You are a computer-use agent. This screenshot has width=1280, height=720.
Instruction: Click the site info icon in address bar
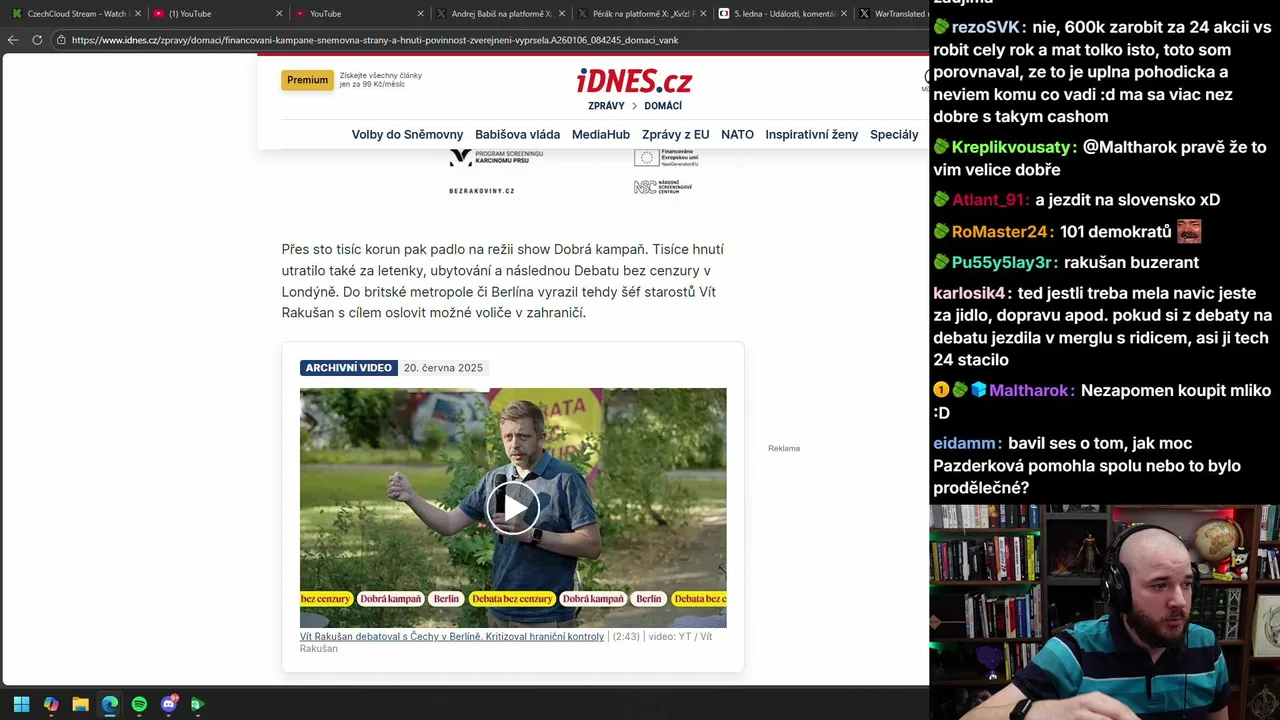(61, 40)
